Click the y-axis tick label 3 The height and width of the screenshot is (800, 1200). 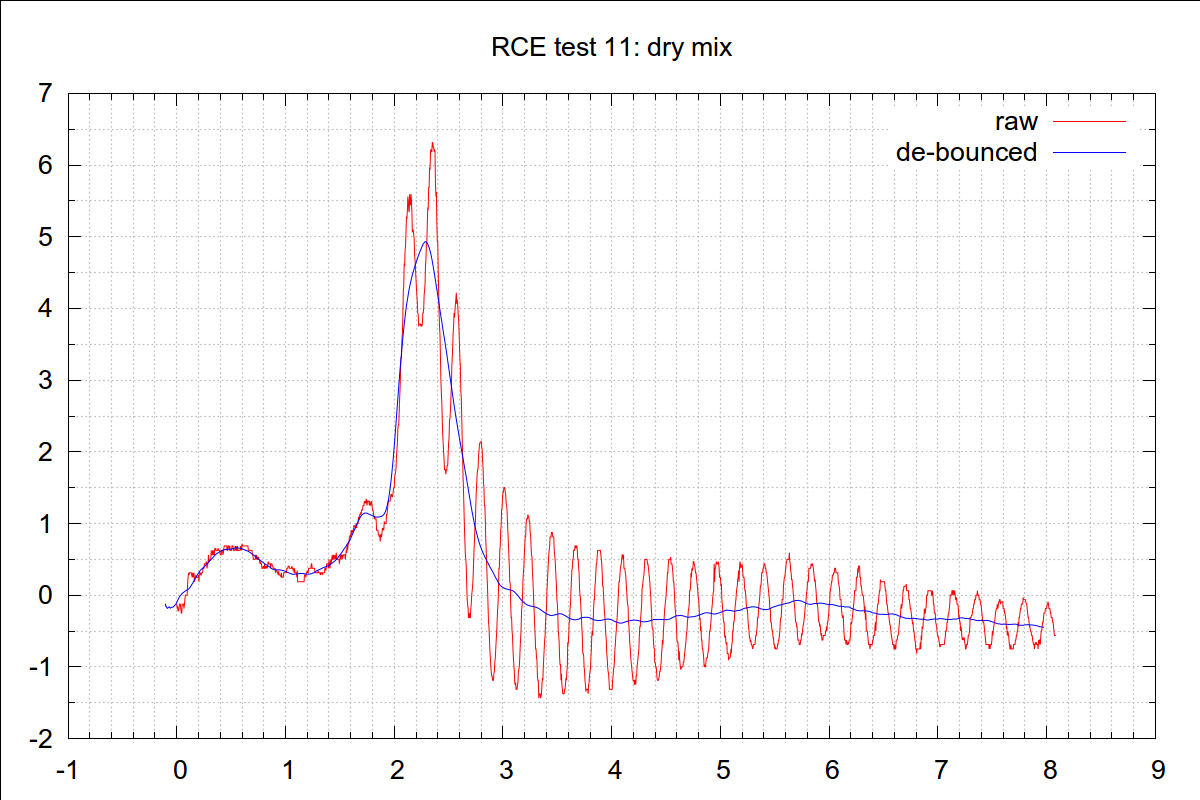tap(43, 381)
